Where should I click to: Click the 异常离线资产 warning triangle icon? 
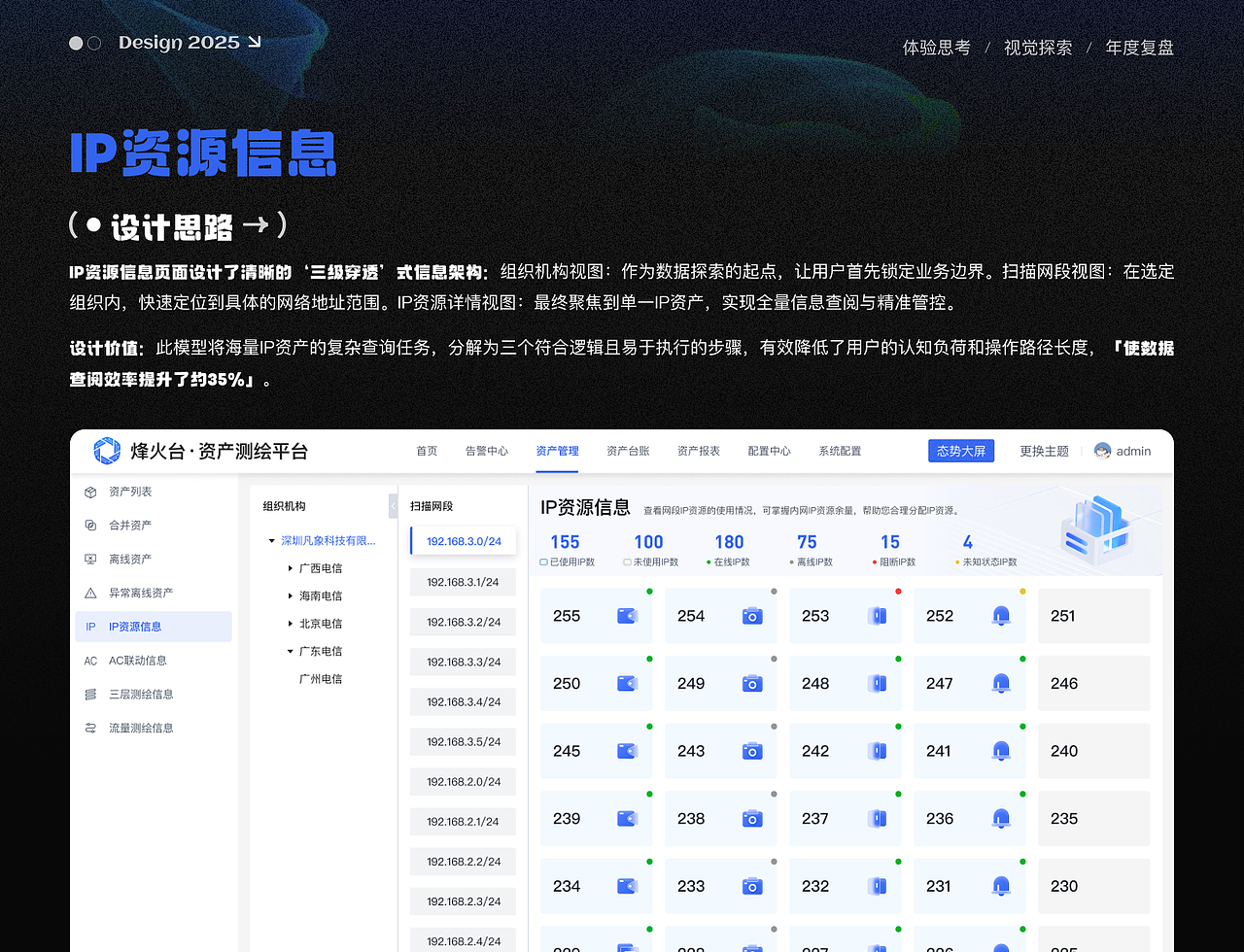(91, 593)
